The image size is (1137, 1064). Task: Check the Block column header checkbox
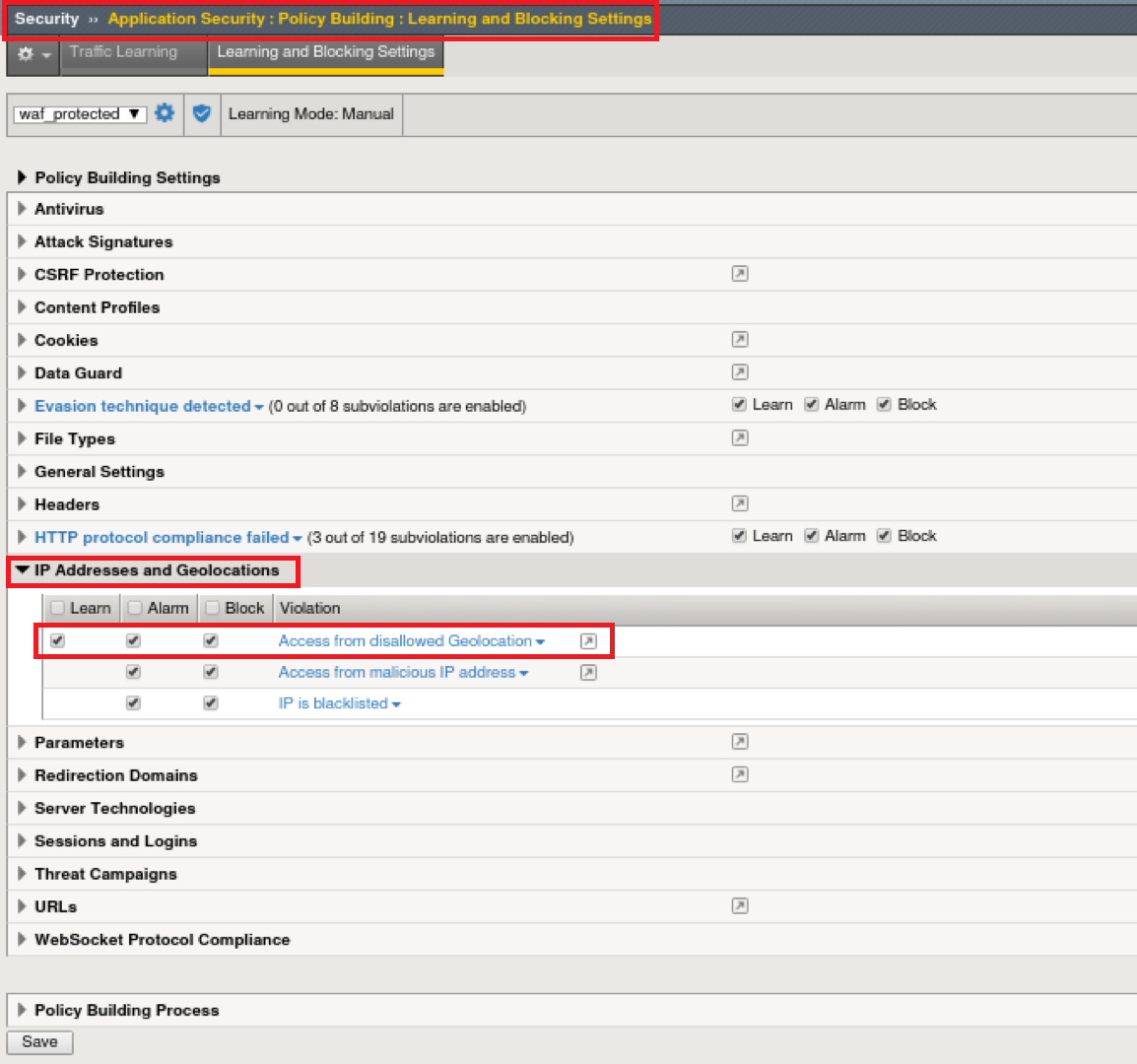(x=213, y=608)
